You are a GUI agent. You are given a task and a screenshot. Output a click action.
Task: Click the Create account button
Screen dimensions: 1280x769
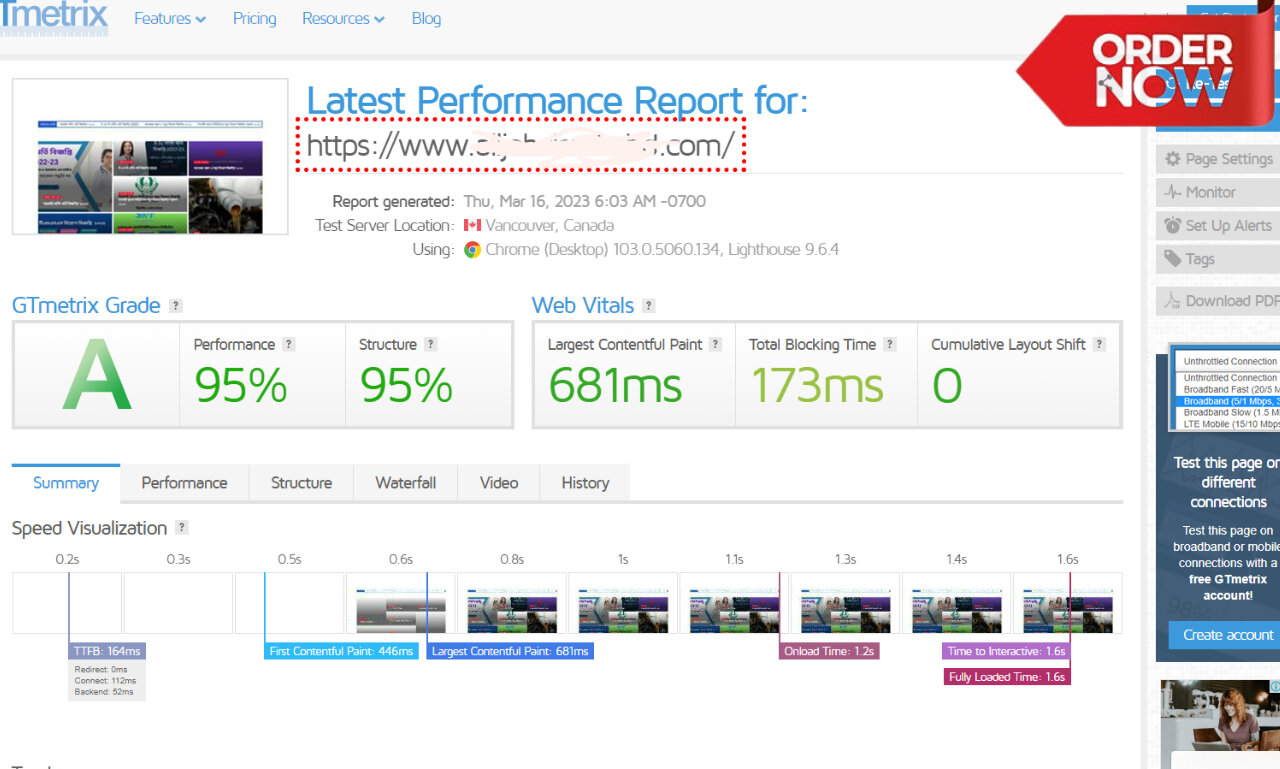1228,635
